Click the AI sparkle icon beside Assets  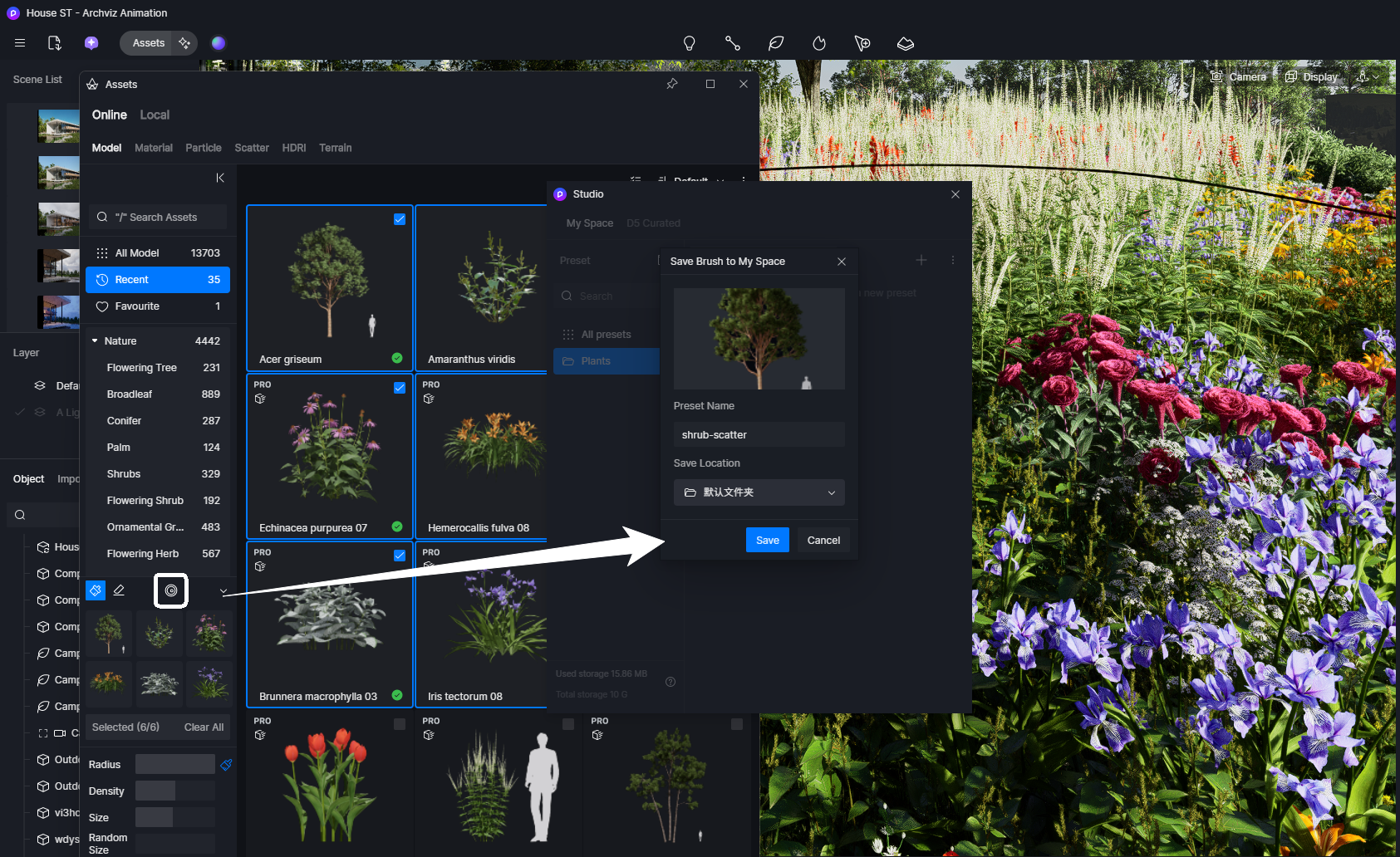[x=184, y=43]
